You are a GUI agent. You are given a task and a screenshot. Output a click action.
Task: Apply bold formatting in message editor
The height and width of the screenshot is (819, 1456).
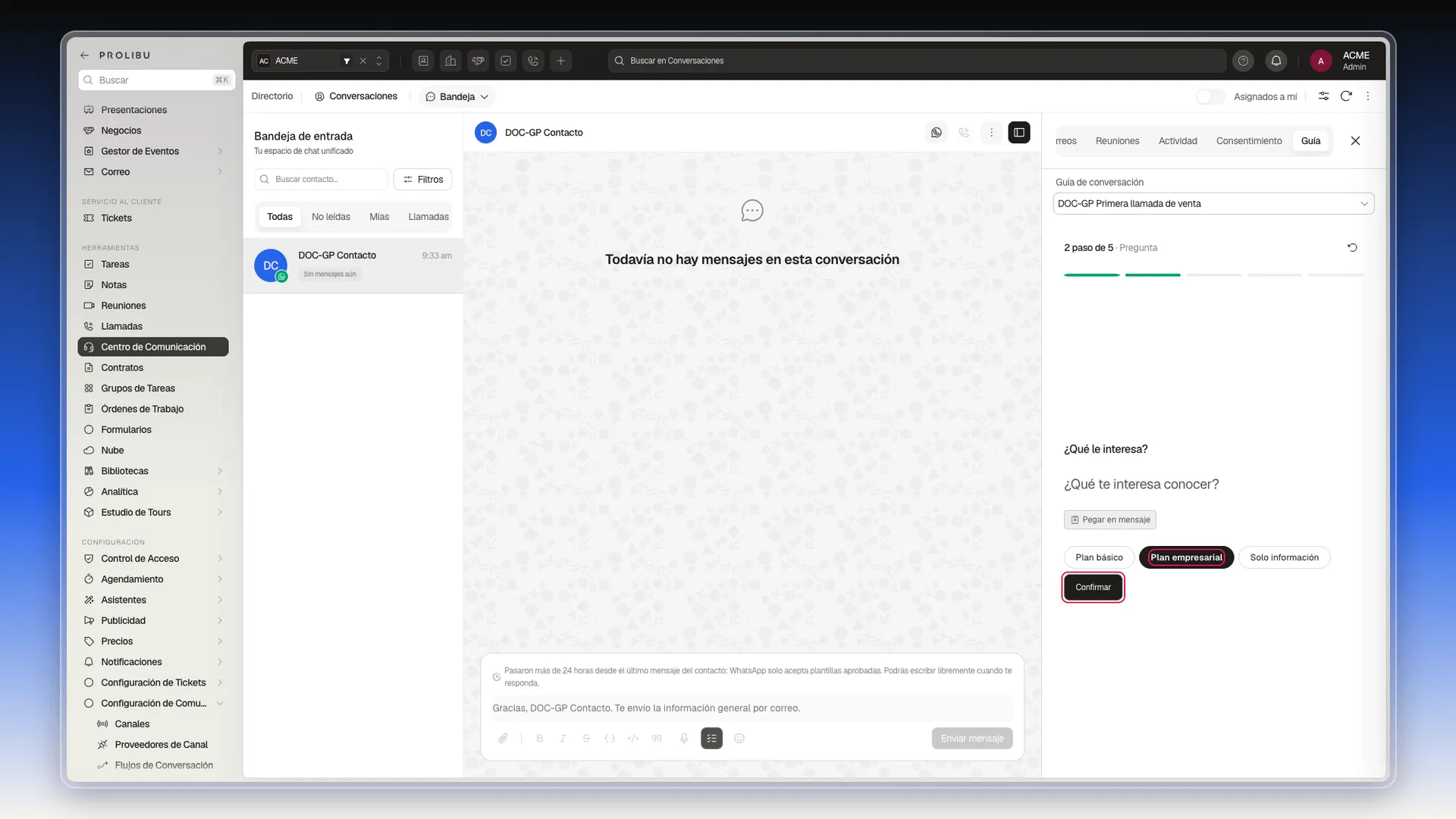point(540,739)
